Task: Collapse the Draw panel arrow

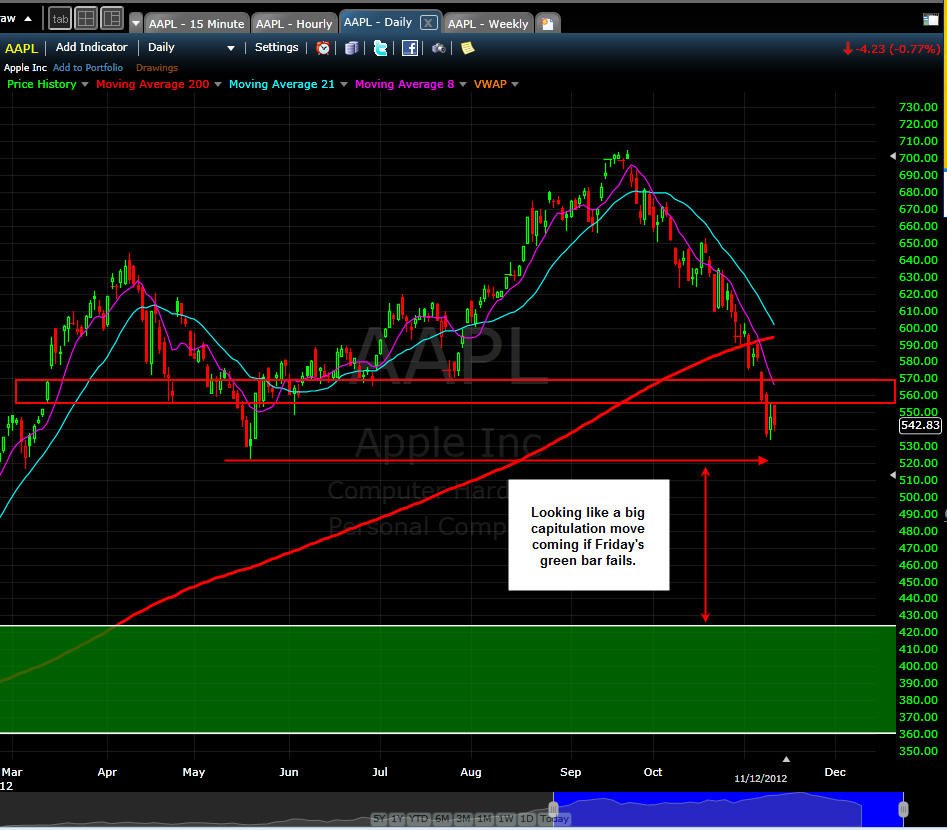Action: point(28,19)
